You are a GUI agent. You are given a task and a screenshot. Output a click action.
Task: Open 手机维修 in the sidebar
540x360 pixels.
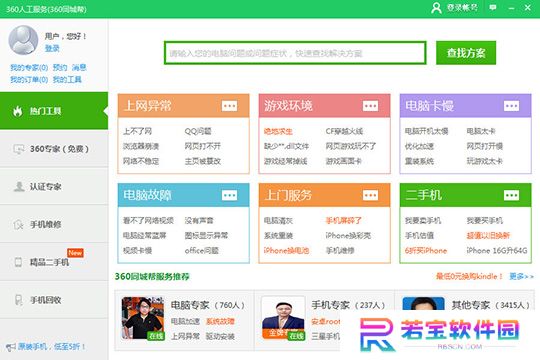54,225
